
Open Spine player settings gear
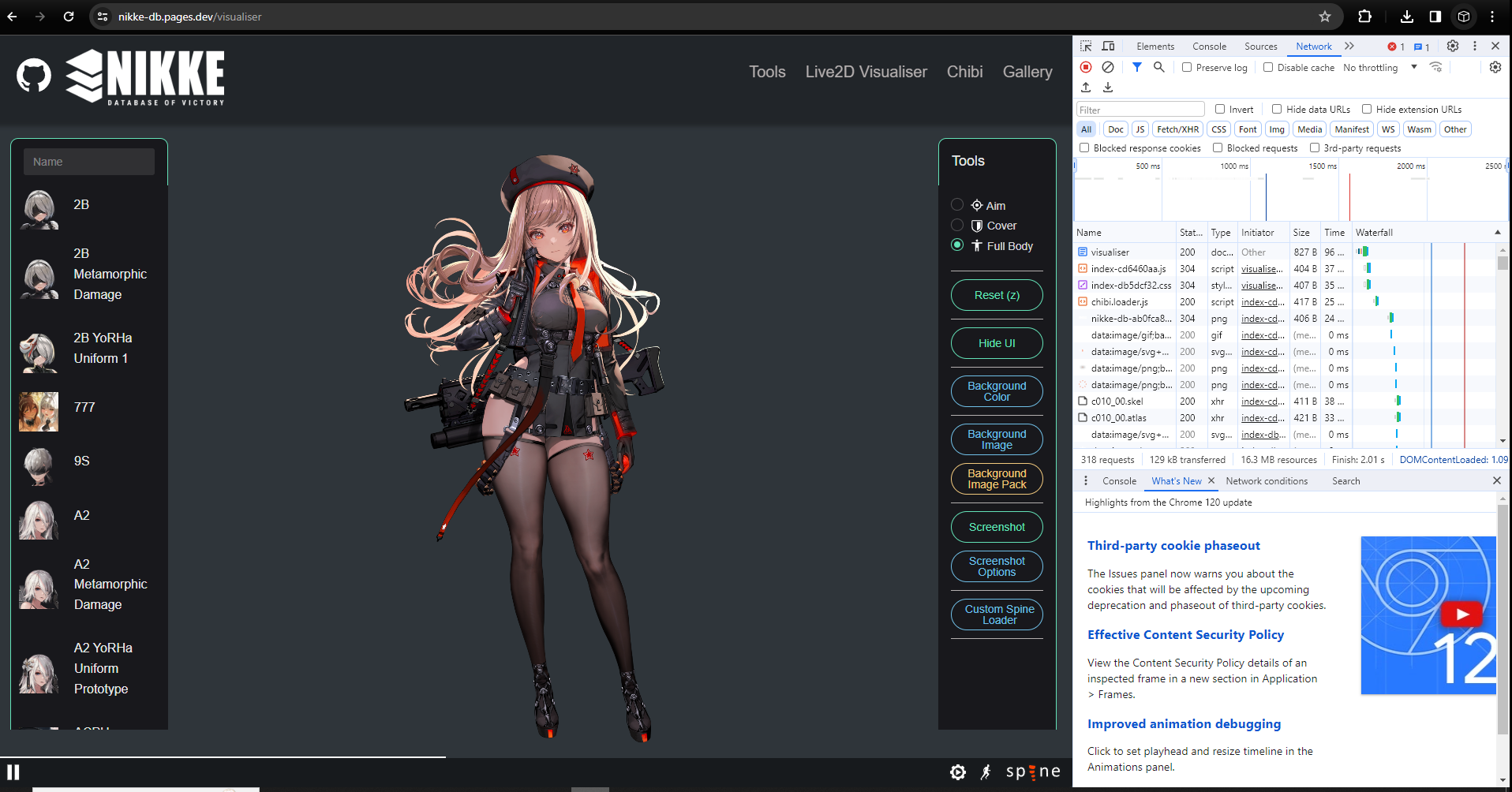958,772
